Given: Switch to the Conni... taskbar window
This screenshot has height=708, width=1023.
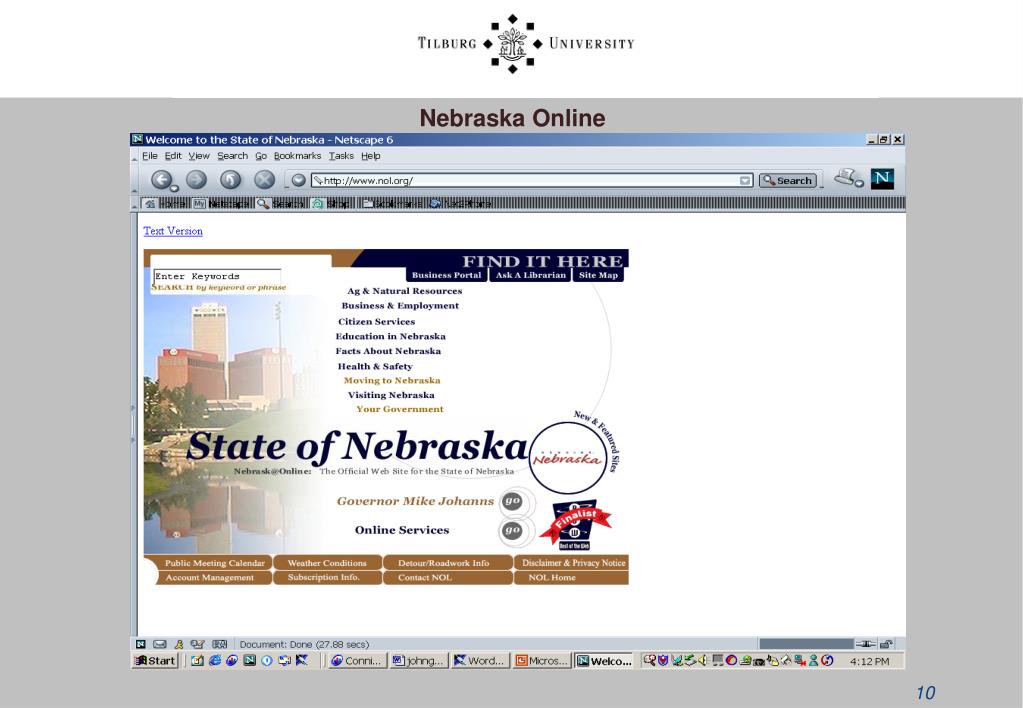Looking at the screenshot, I should tap(357, 660).
